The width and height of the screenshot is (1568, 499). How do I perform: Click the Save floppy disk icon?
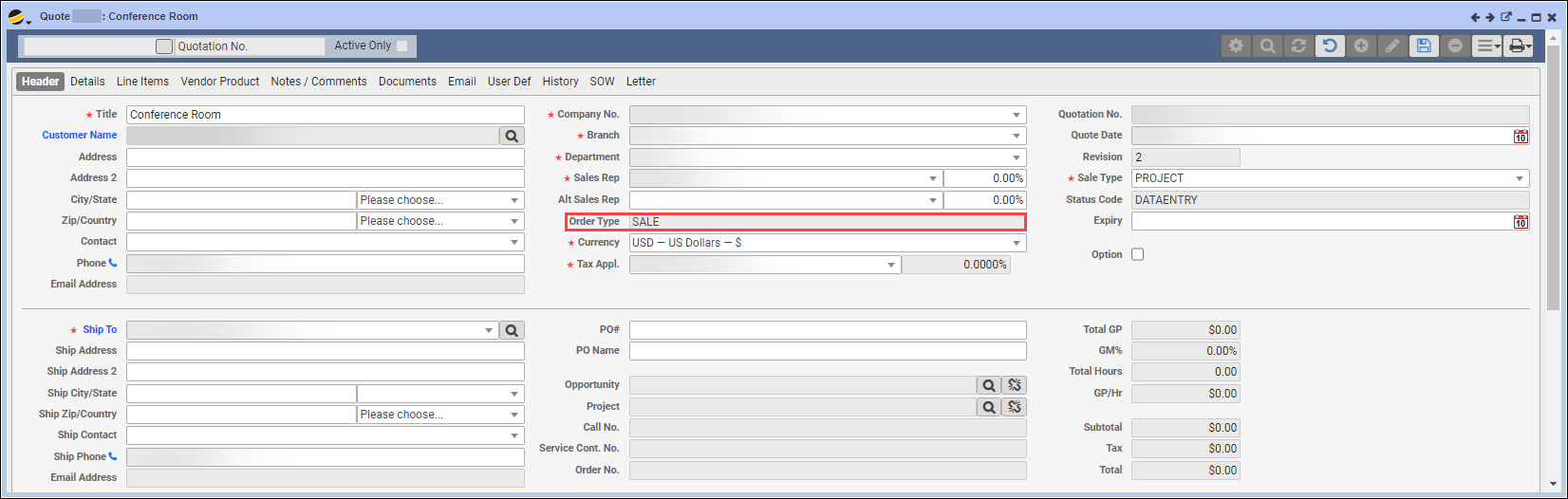coord(1423,46)
